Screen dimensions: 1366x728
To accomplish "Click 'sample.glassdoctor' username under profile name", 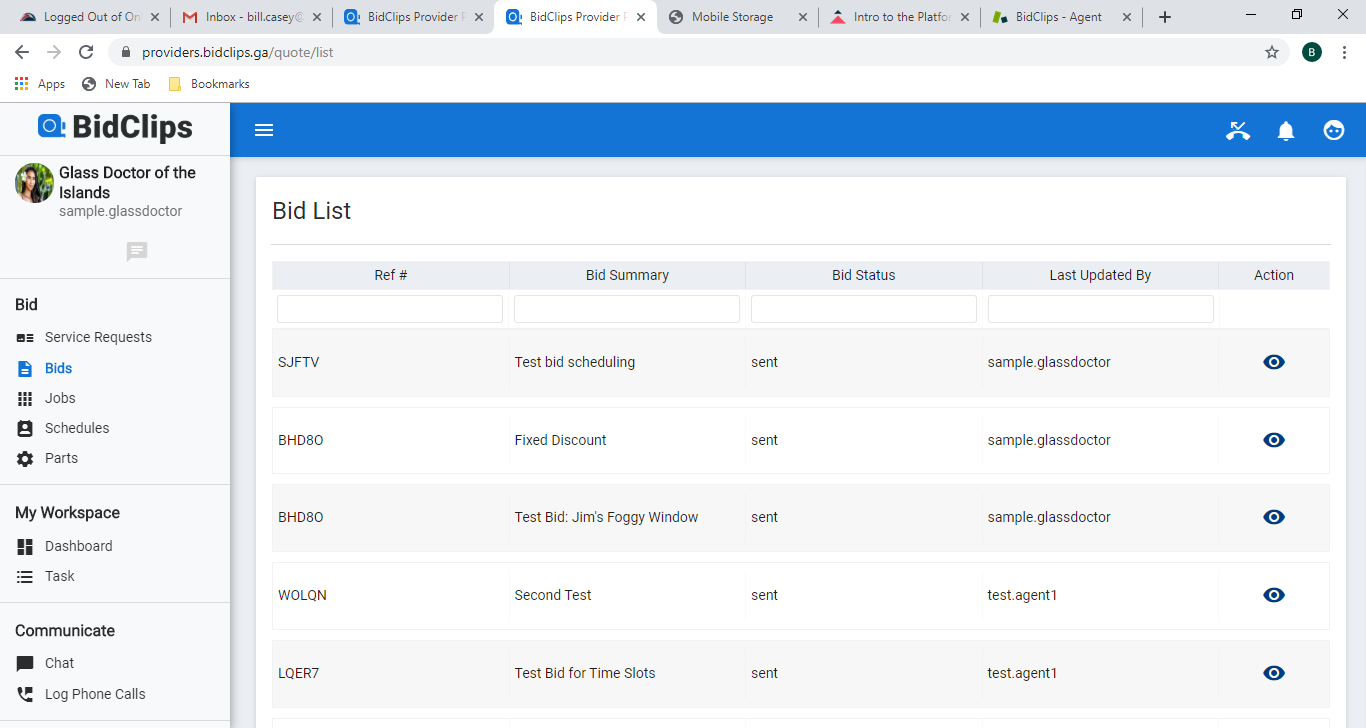I will click(120, 211).
